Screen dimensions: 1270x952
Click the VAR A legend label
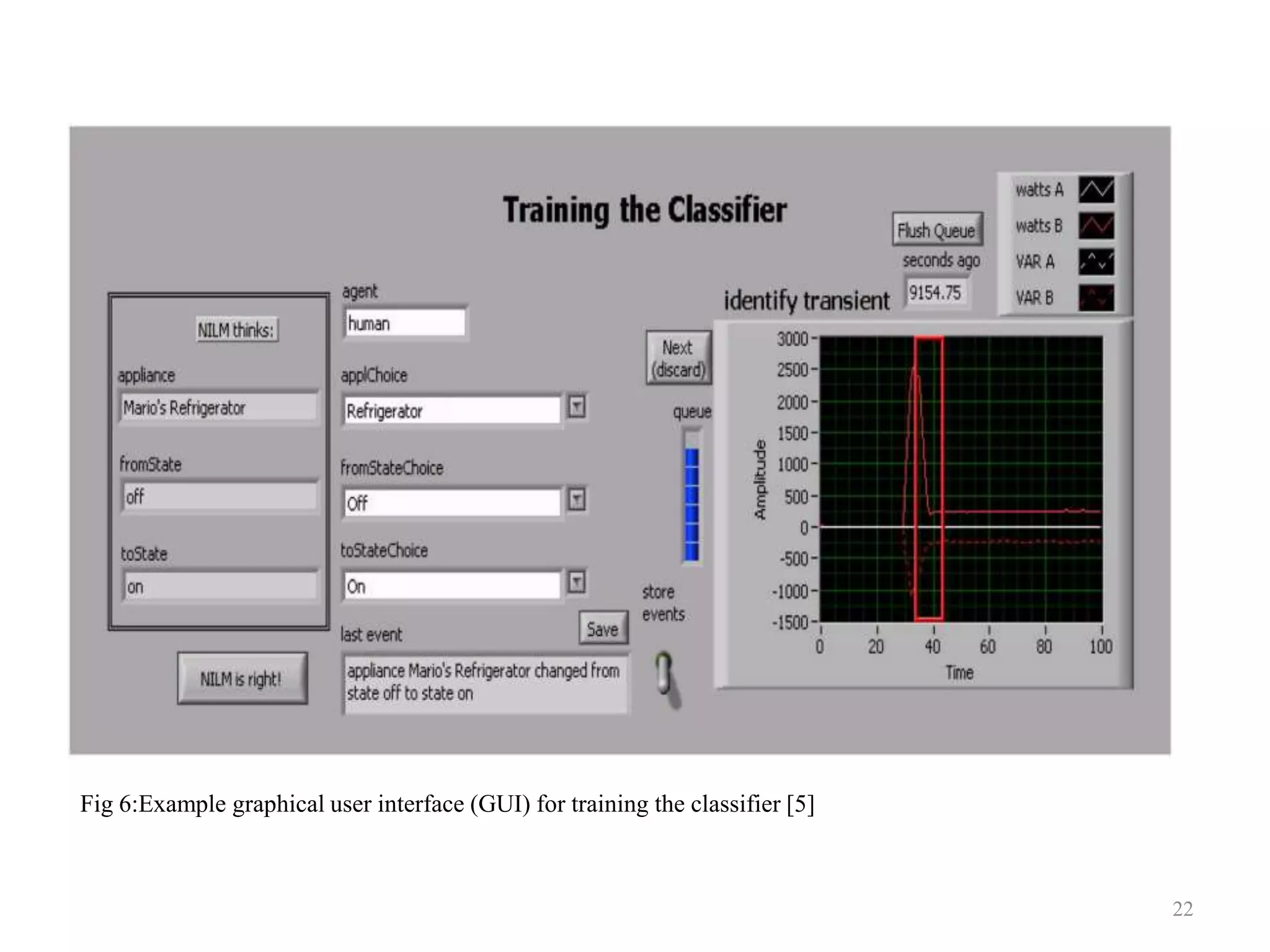tap(1035, 262)
